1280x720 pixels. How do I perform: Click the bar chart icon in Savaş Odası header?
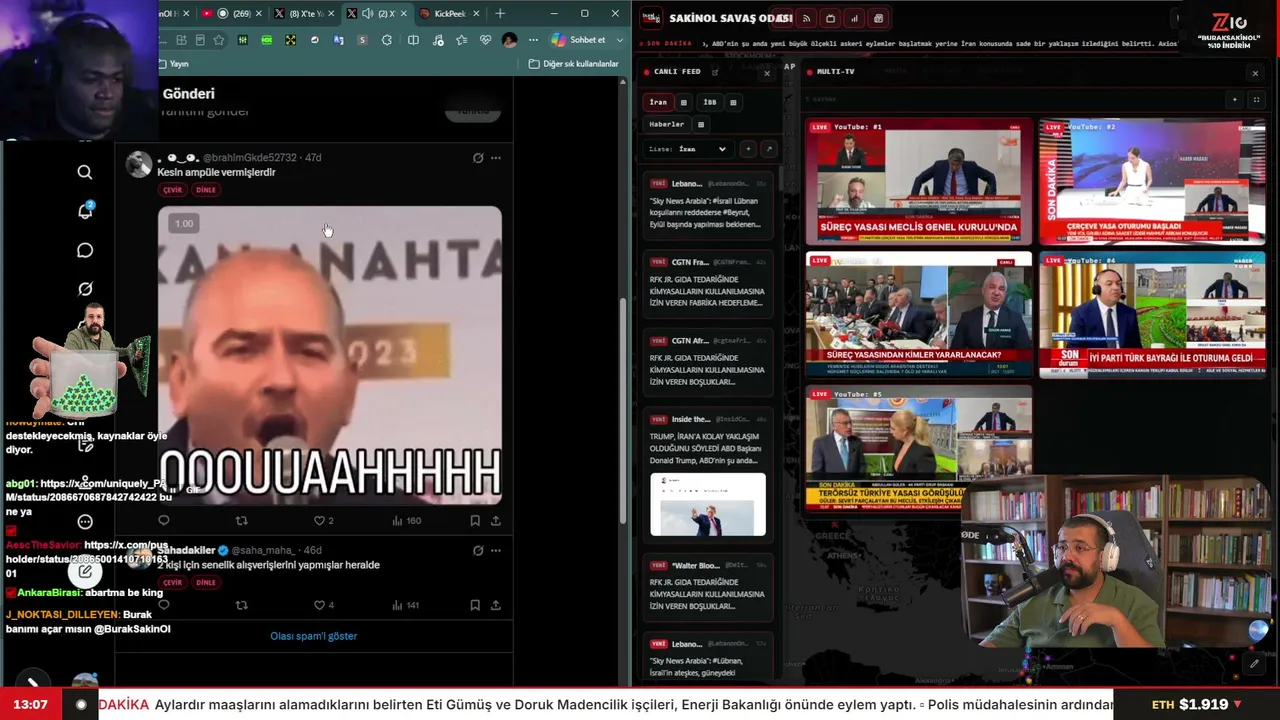click(854, 18)
